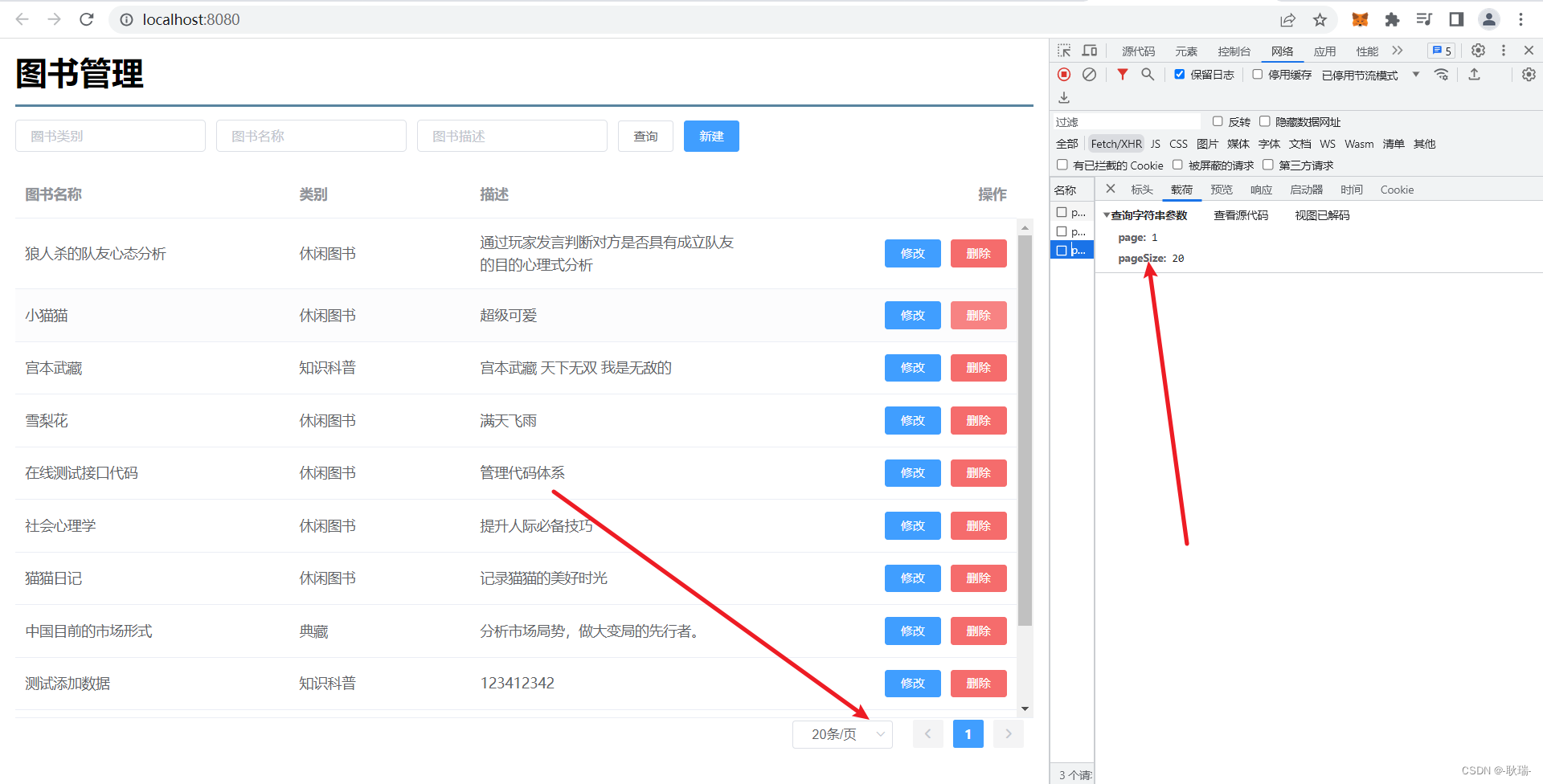Import HAR file upload icon
Screen dimensions: 1543x784
pyautogui.click(x=1475, y=75)
